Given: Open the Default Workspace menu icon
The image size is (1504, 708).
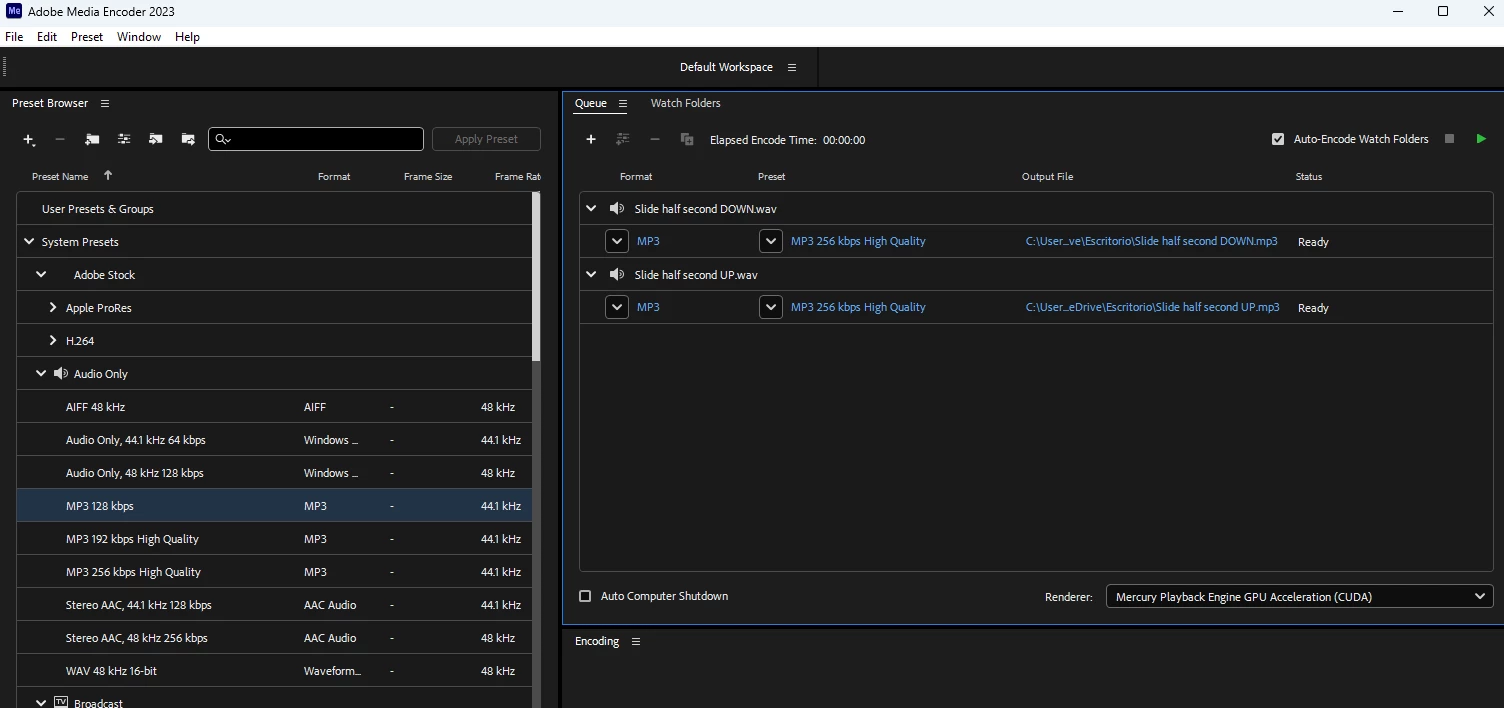Looking at the screenshot, I should (x=792, y=67).
